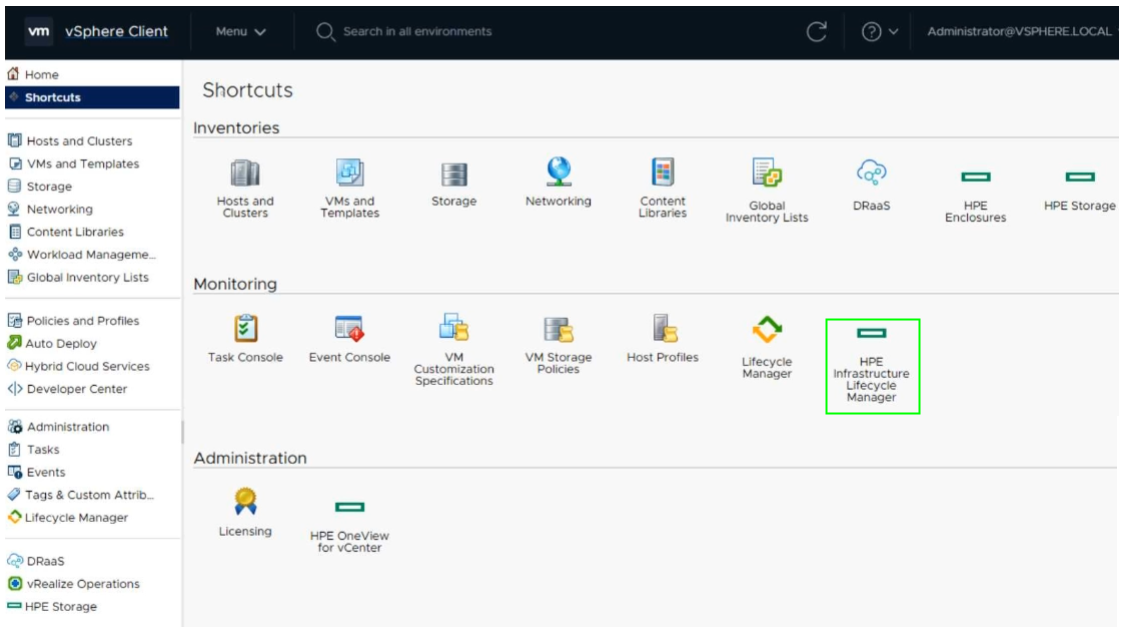This screenshot has height=627, width=1123.
Task: Open Host Profiles shortcut
Action: pyautogui.click(x=662, y=338)
